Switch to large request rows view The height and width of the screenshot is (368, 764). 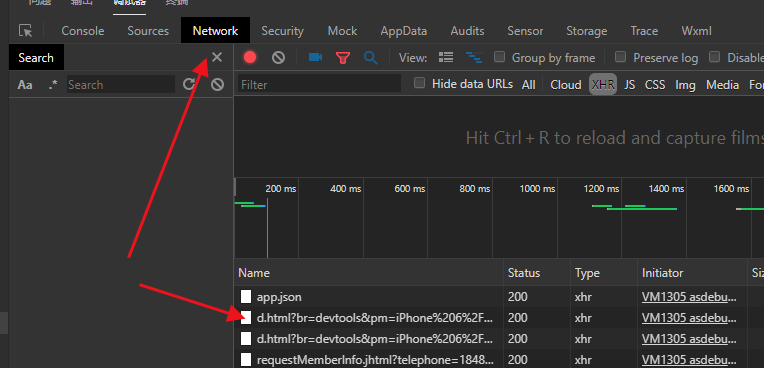coord(446,58)
